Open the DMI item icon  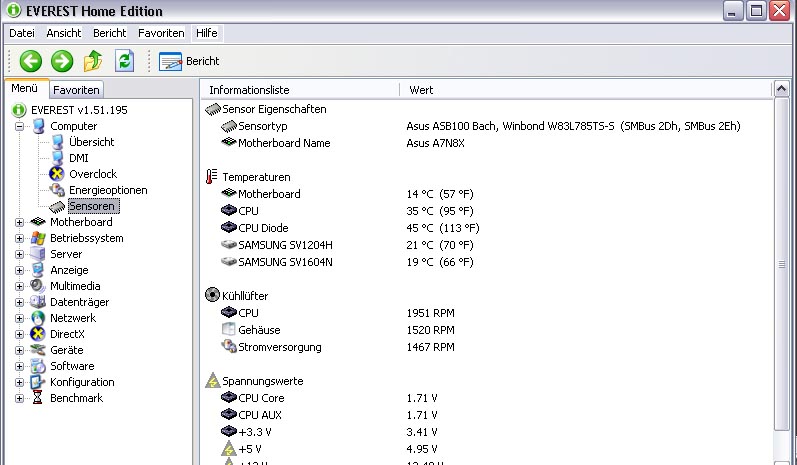[x=57, y=158]
